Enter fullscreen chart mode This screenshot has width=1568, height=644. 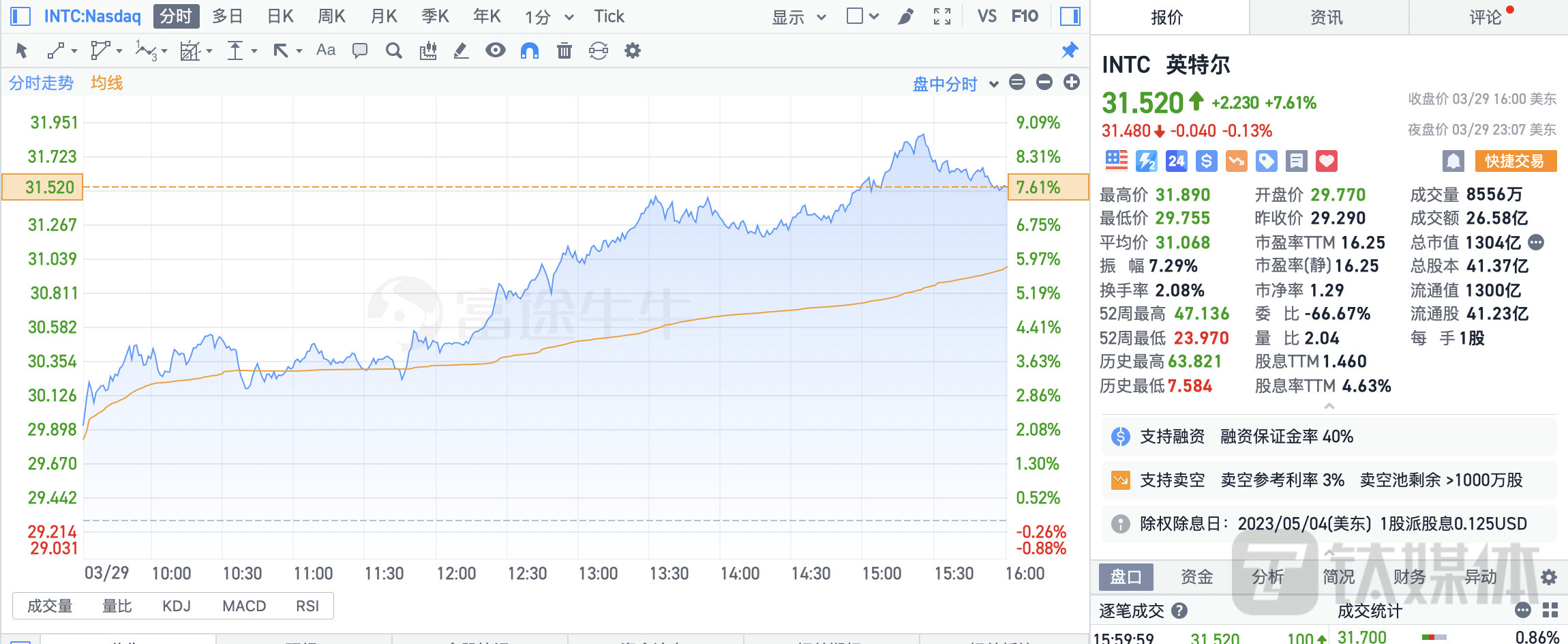pos(942,16)
